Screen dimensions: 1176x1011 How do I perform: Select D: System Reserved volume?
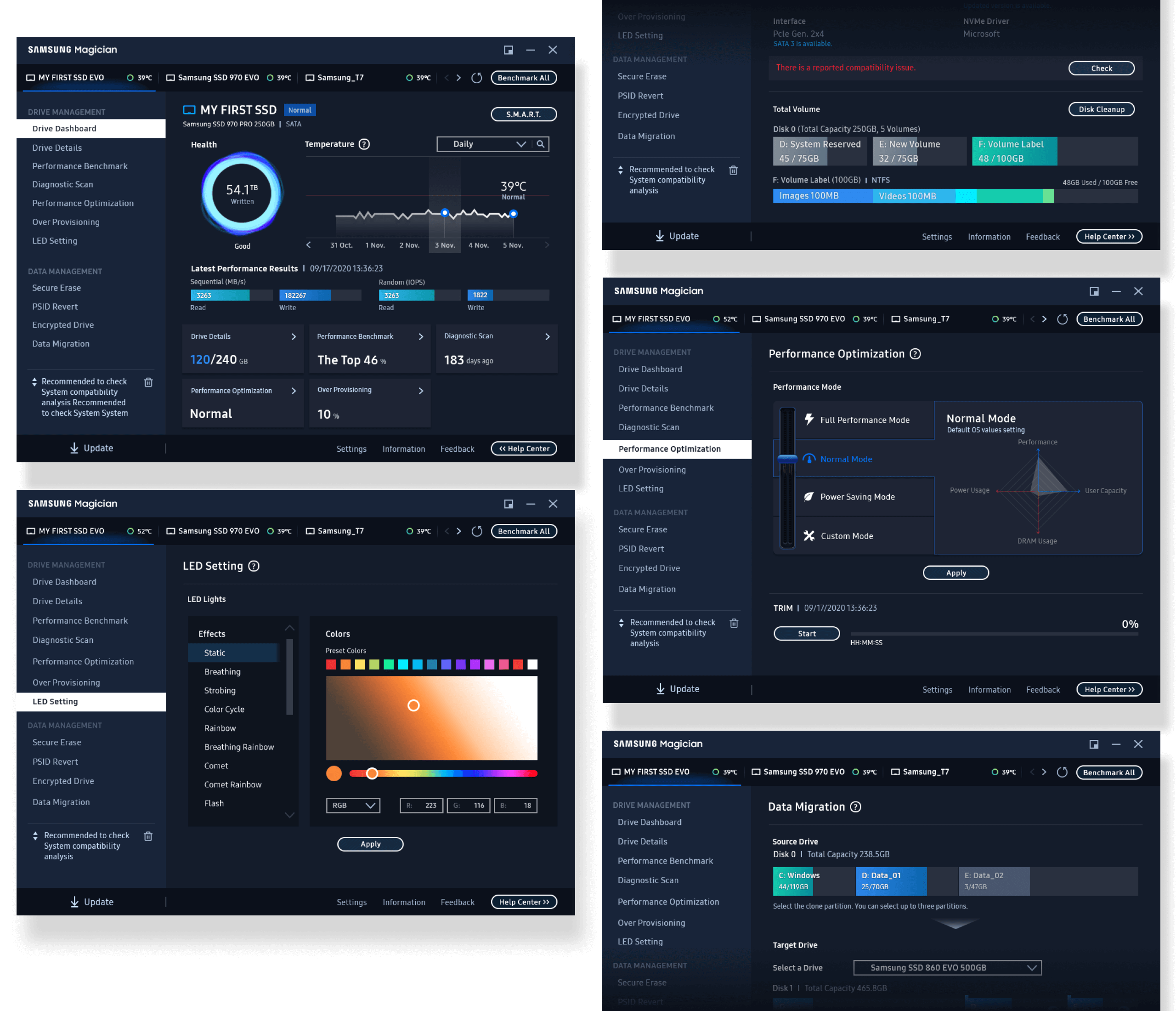820,151
